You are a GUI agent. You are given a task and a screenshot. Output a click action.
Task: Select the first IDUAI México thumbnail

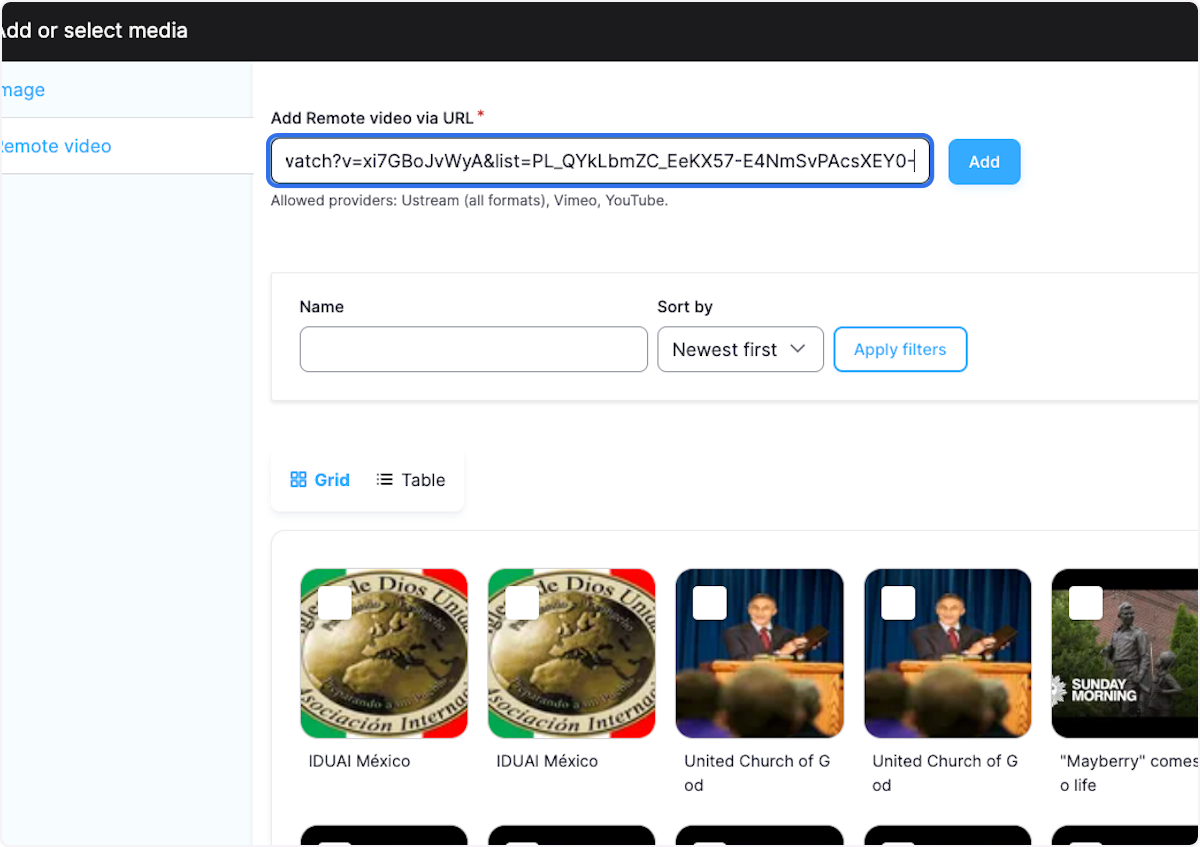tap(384, 670)
